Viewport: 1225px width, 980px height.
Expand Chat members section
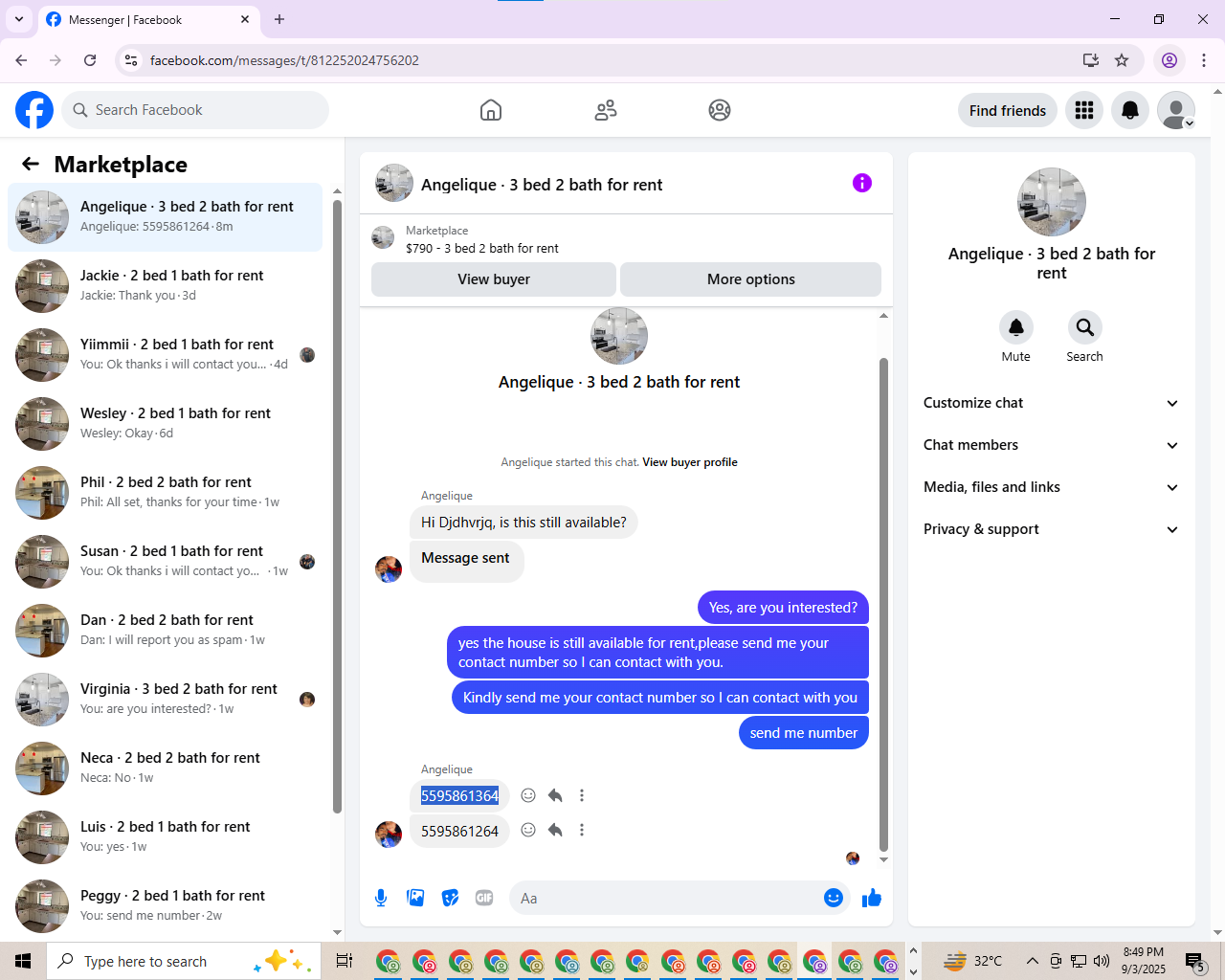click(1052, 445)
